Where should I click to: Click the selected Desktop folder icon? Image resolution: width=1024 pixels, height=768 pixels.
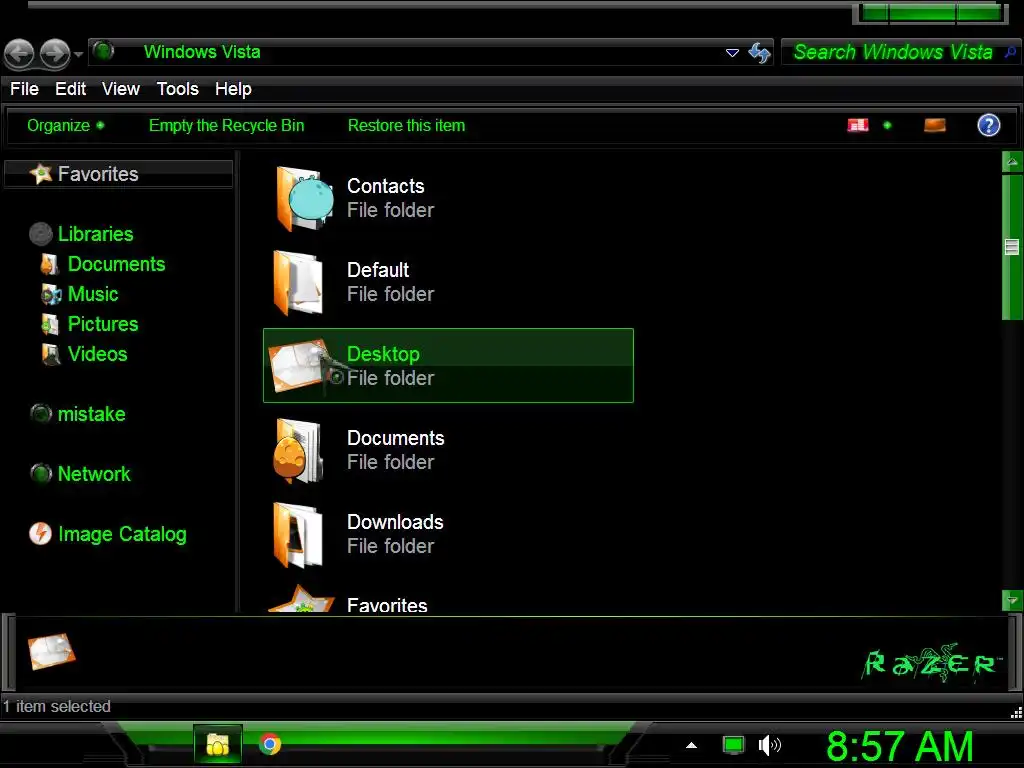(304, 366)
